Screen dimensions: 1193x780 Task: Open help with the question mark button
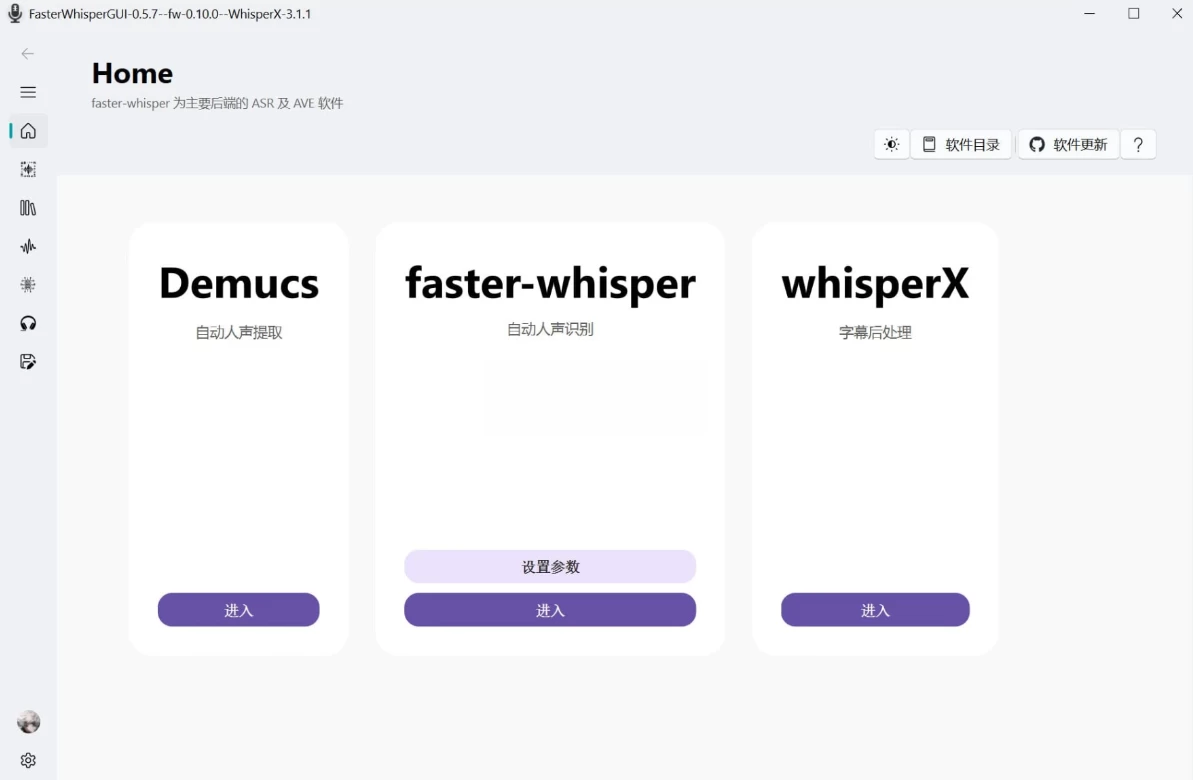(1137, 145)
